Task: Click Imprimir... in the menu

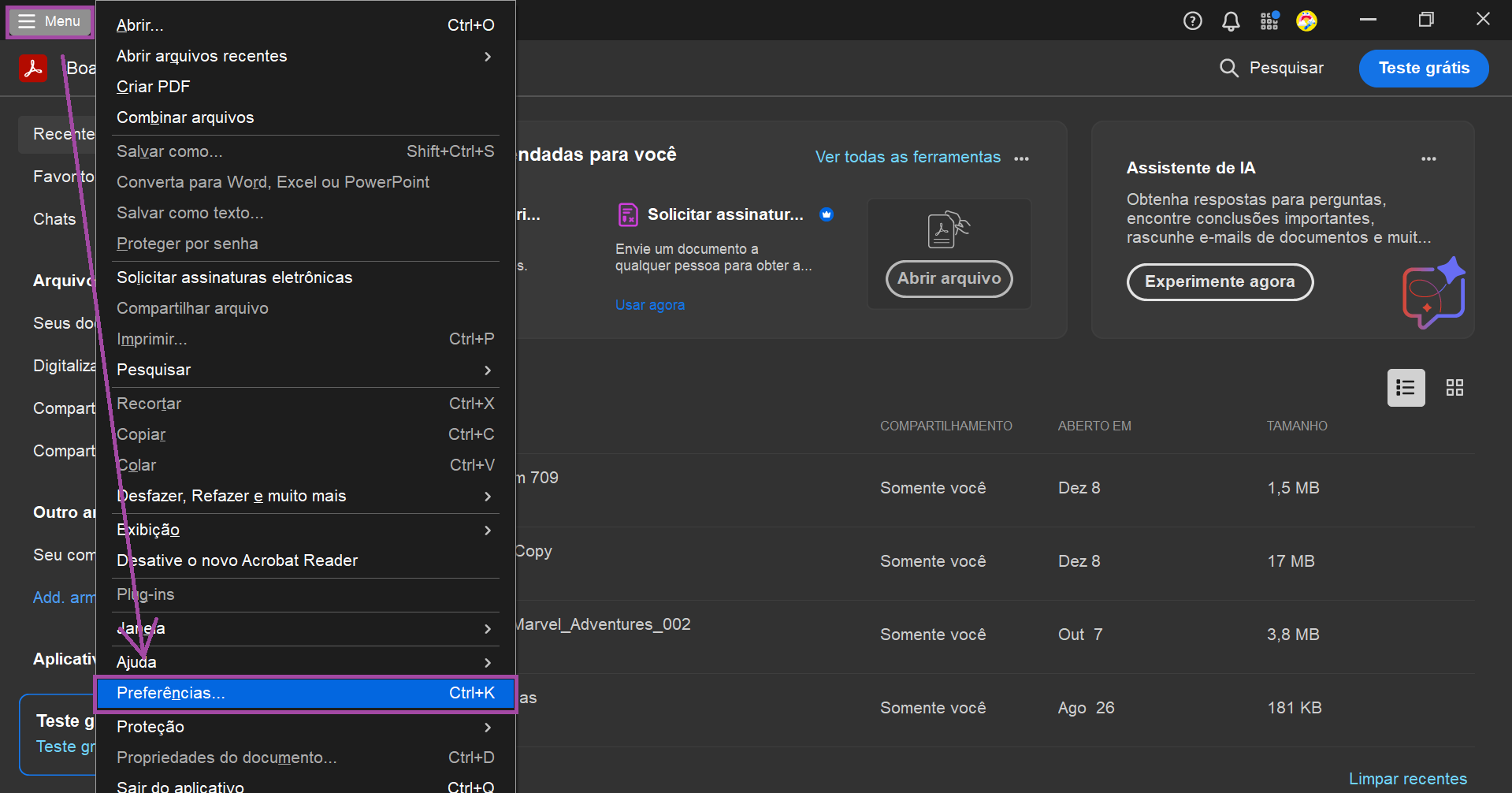Action: [x=306, y=339]
